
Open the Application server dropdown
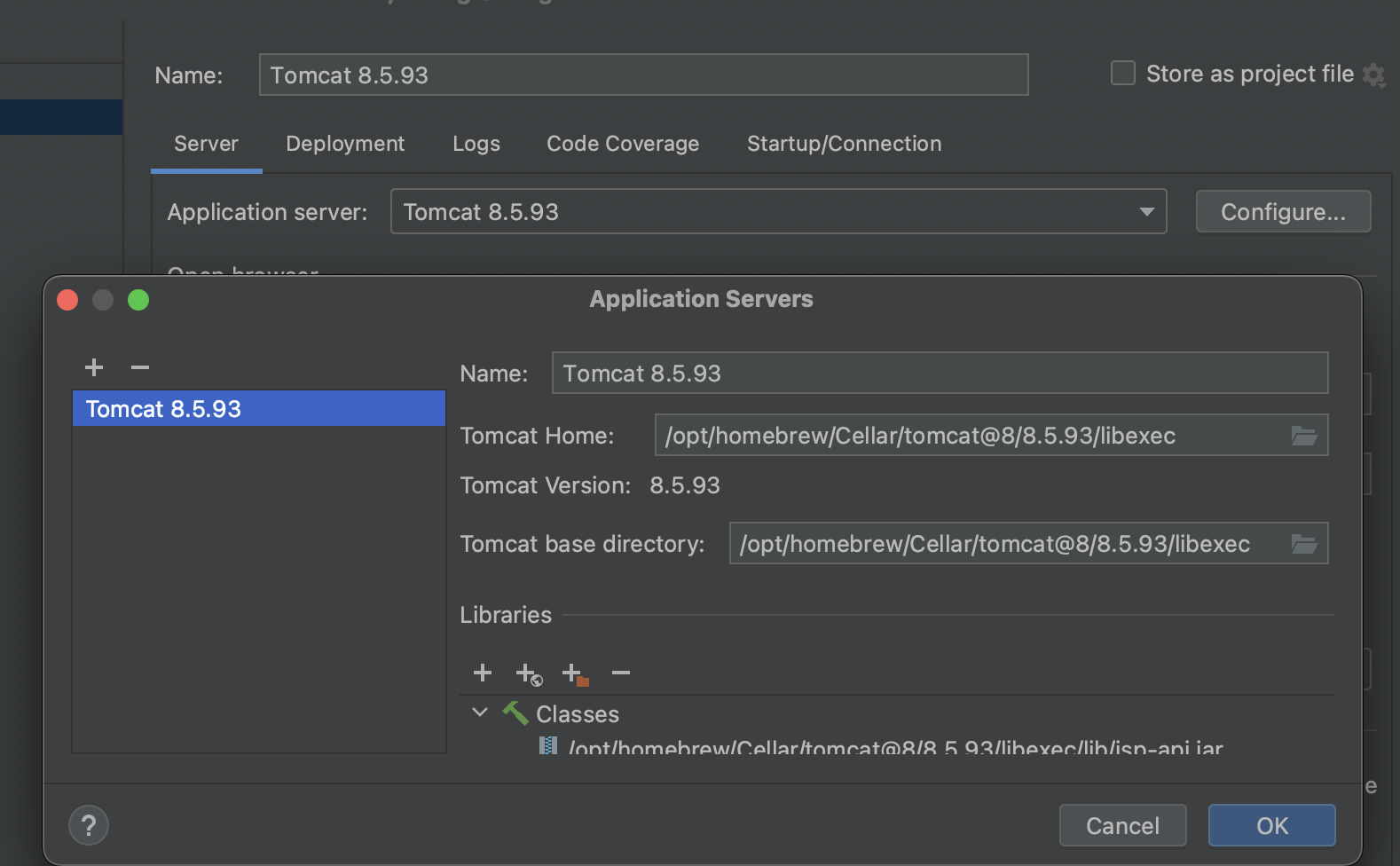[779, 212]
